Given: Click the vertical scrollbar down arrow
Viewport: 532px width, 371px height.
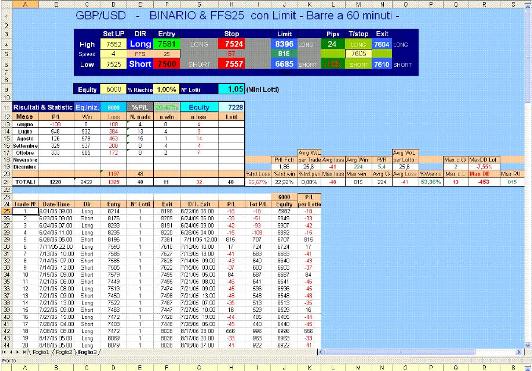Looking at the screenshot, I should click(528, 346).
